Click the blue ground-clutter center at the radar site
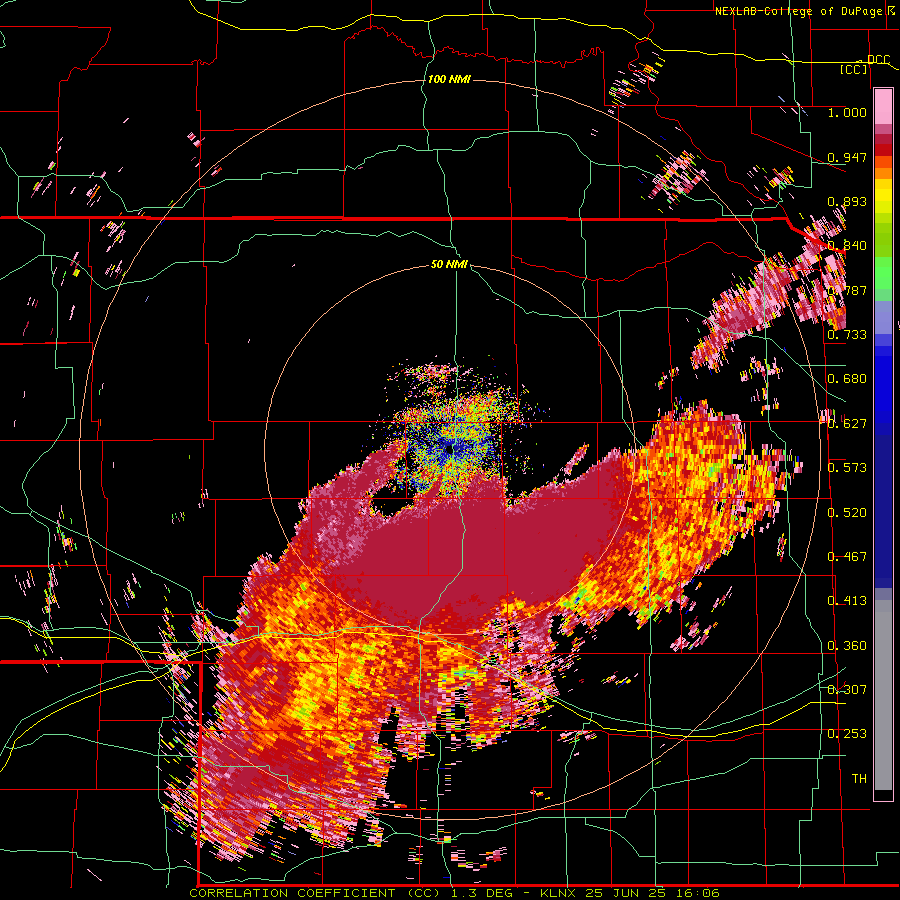Viewport: 900px width, 900px height. point(449,449)
